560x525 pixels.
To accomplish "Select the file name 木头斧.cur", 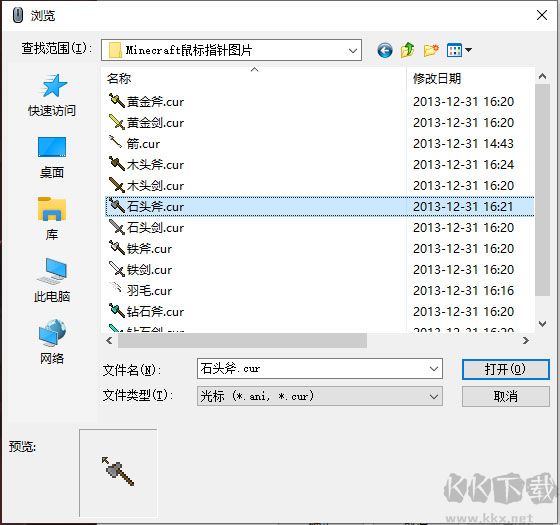I will tap(155, 165).
